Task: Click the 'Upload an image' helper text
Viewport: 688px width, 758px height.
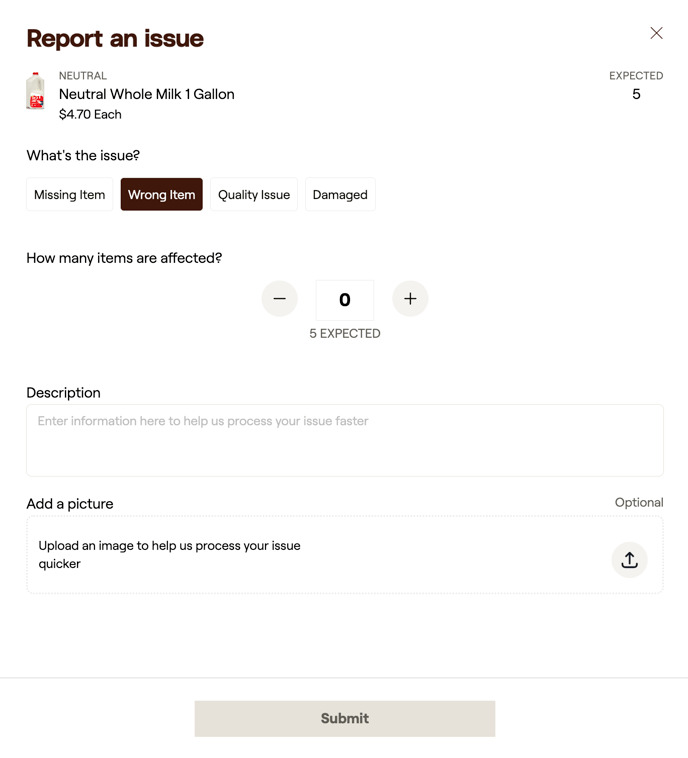Action: point(170,554)
